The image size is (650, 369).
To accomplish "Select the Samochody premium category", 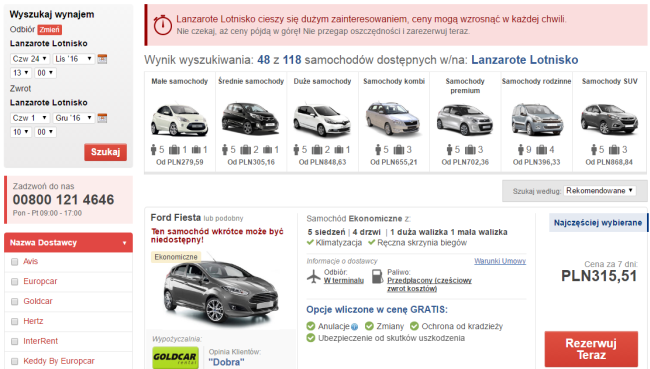I will pyautogui.click(x=465, y=121).
